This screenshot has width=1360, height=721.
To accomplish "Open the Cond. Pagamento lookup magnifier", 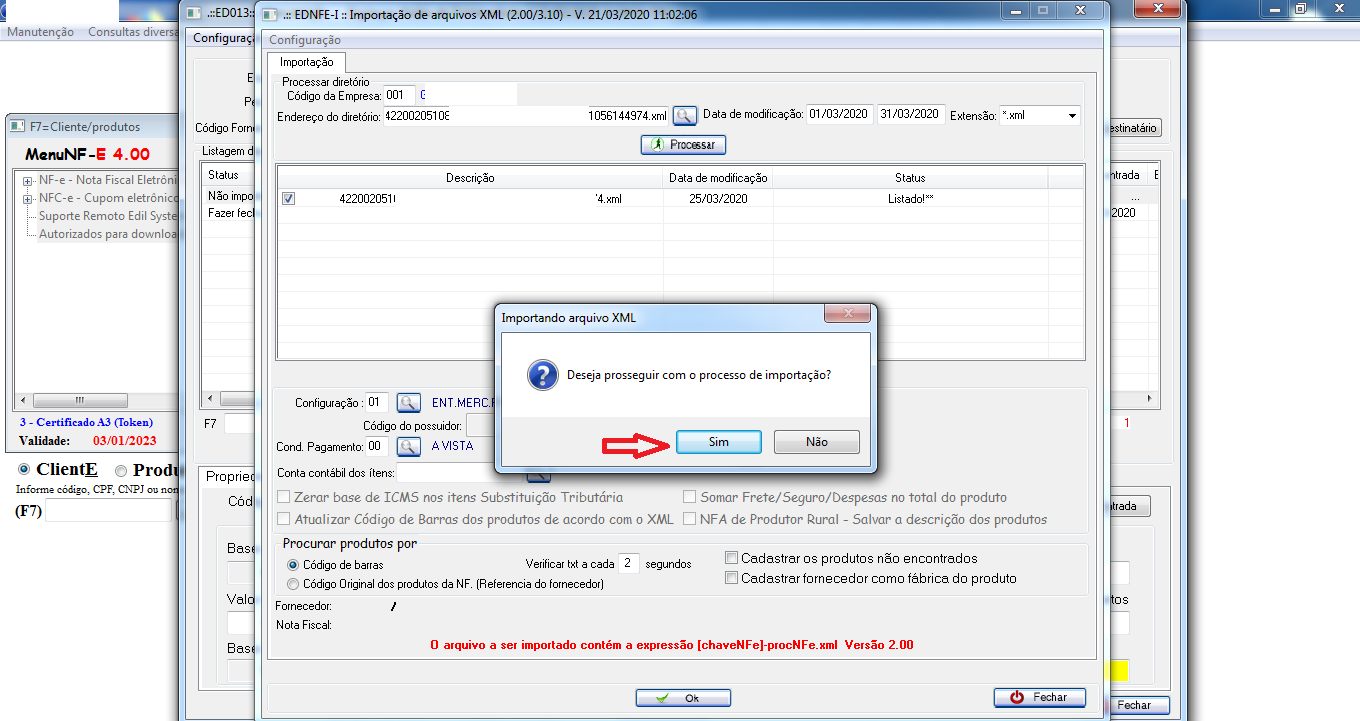I will [x=408, y=446].
